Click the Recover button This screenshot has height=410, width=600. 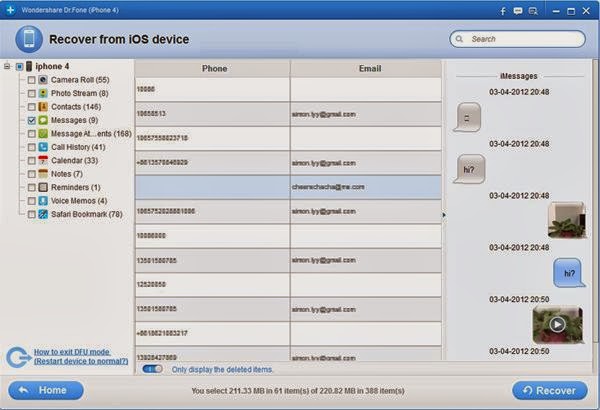point(549,390)
